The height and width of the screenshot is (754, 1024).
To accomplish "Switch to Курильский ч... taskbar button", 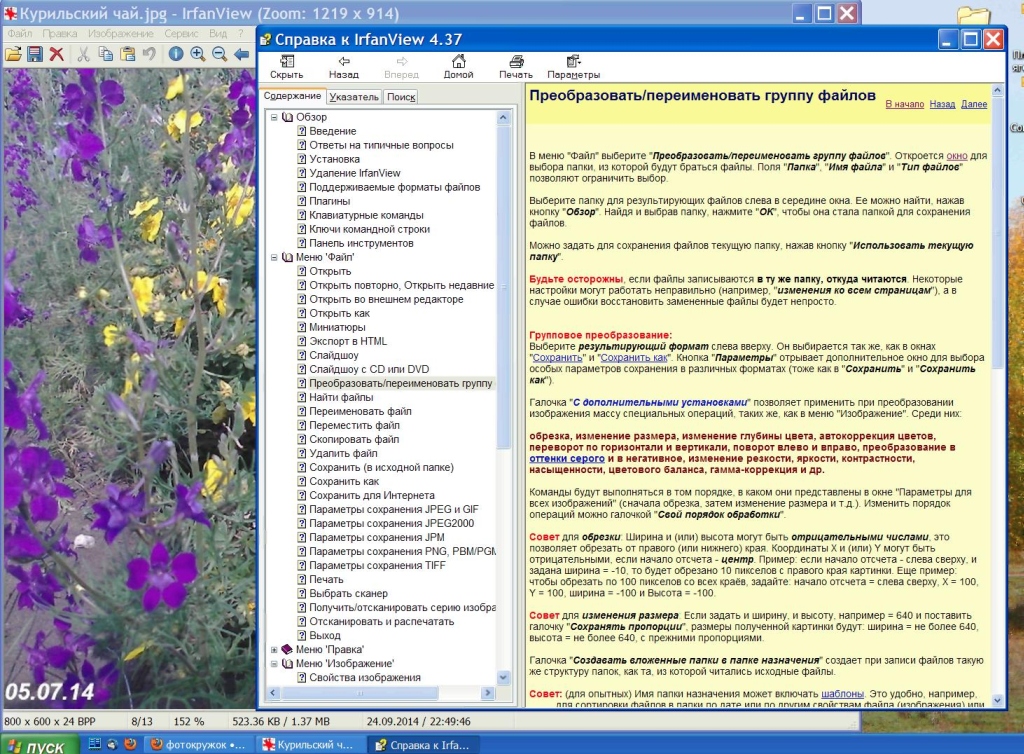I will (309, 745).
